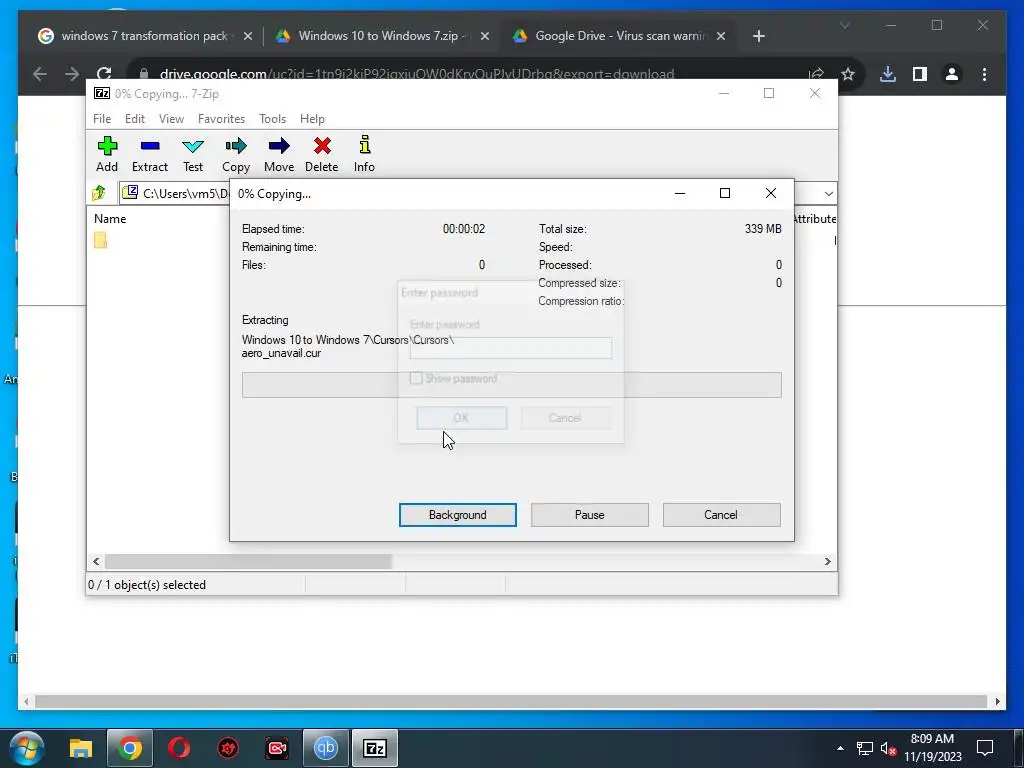Click the 7-Zip taskbar icon
The width and height of the screenshot is (1024, 768).
click(375, 748)
